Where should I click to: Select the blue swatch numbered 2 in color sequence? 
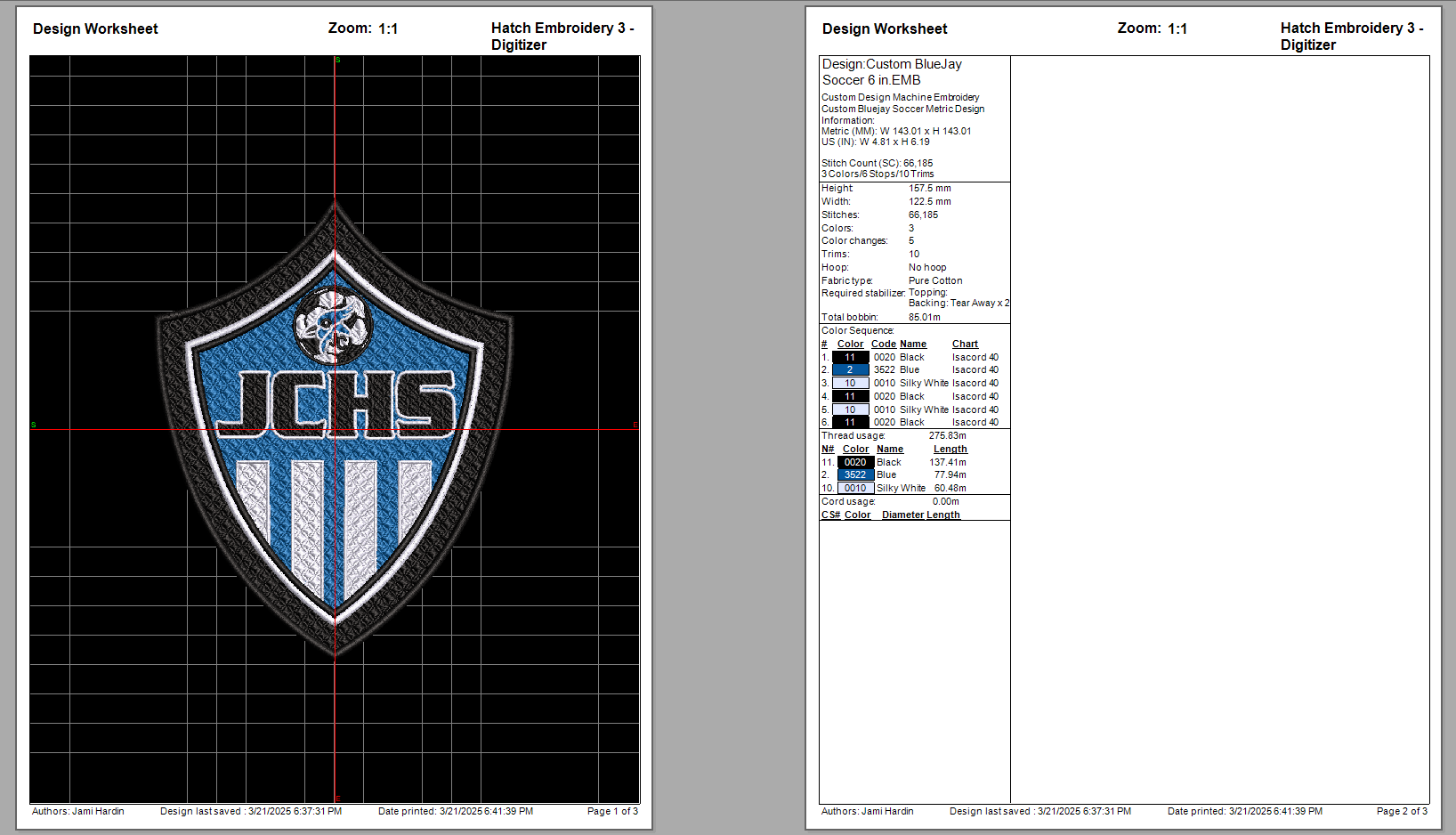click(850, 370)
